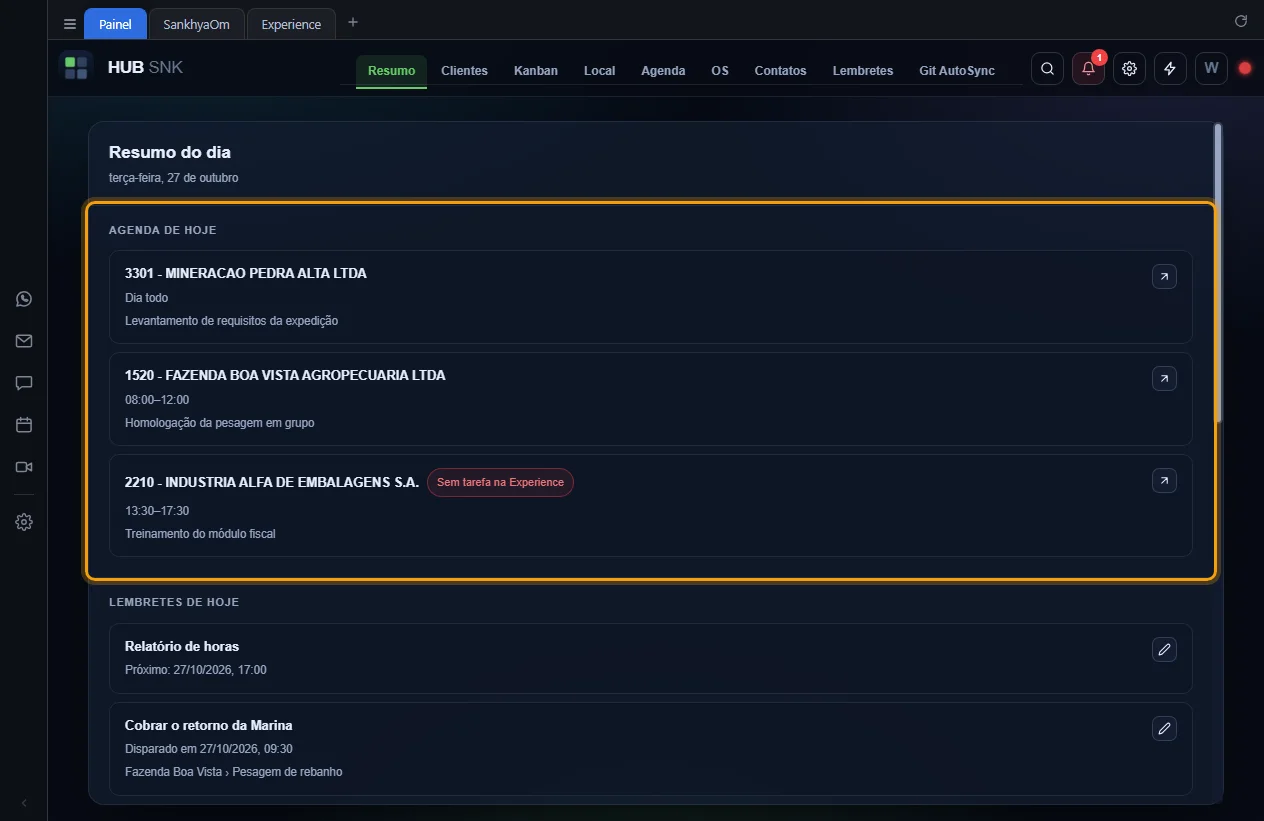1264x821 pixels.
Task: Edit the Cobrar o retorno da Marina reminder
Action: (1164, 728)
